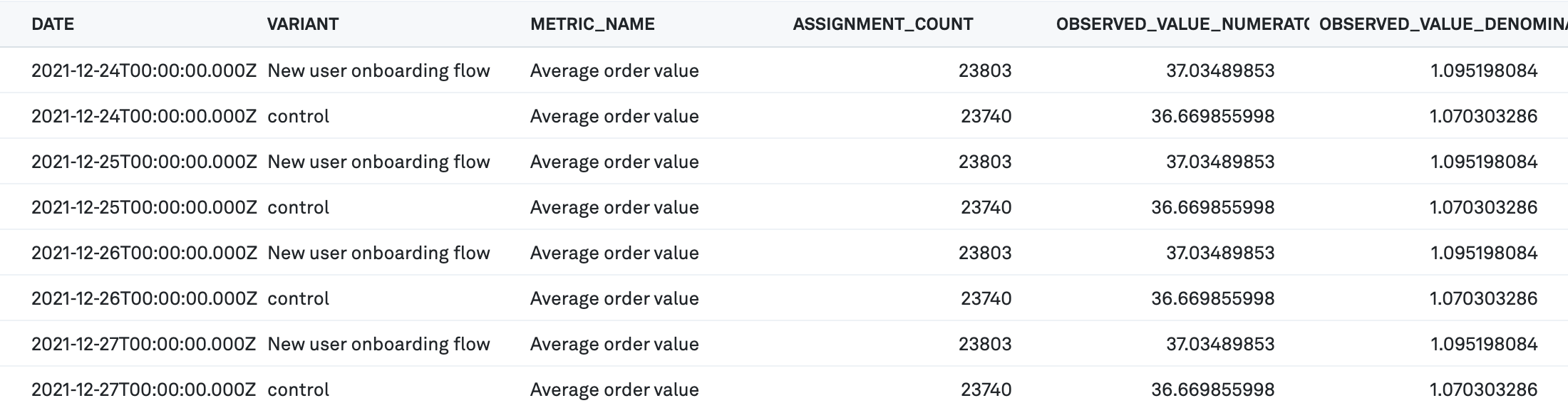
Task: Select the METRIC_NAME column header
Action: (592, 24)
